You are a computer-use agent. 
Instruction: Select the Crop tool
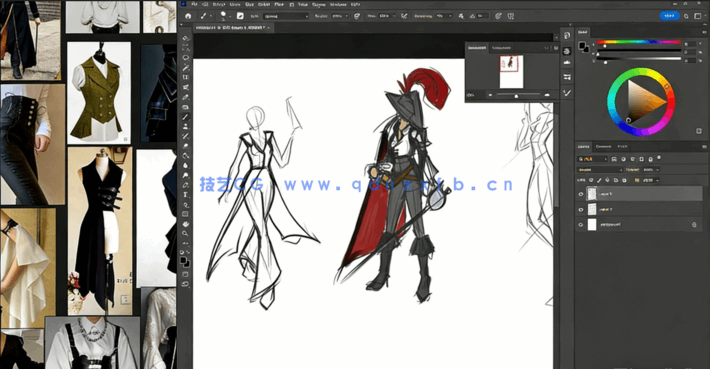186,77
